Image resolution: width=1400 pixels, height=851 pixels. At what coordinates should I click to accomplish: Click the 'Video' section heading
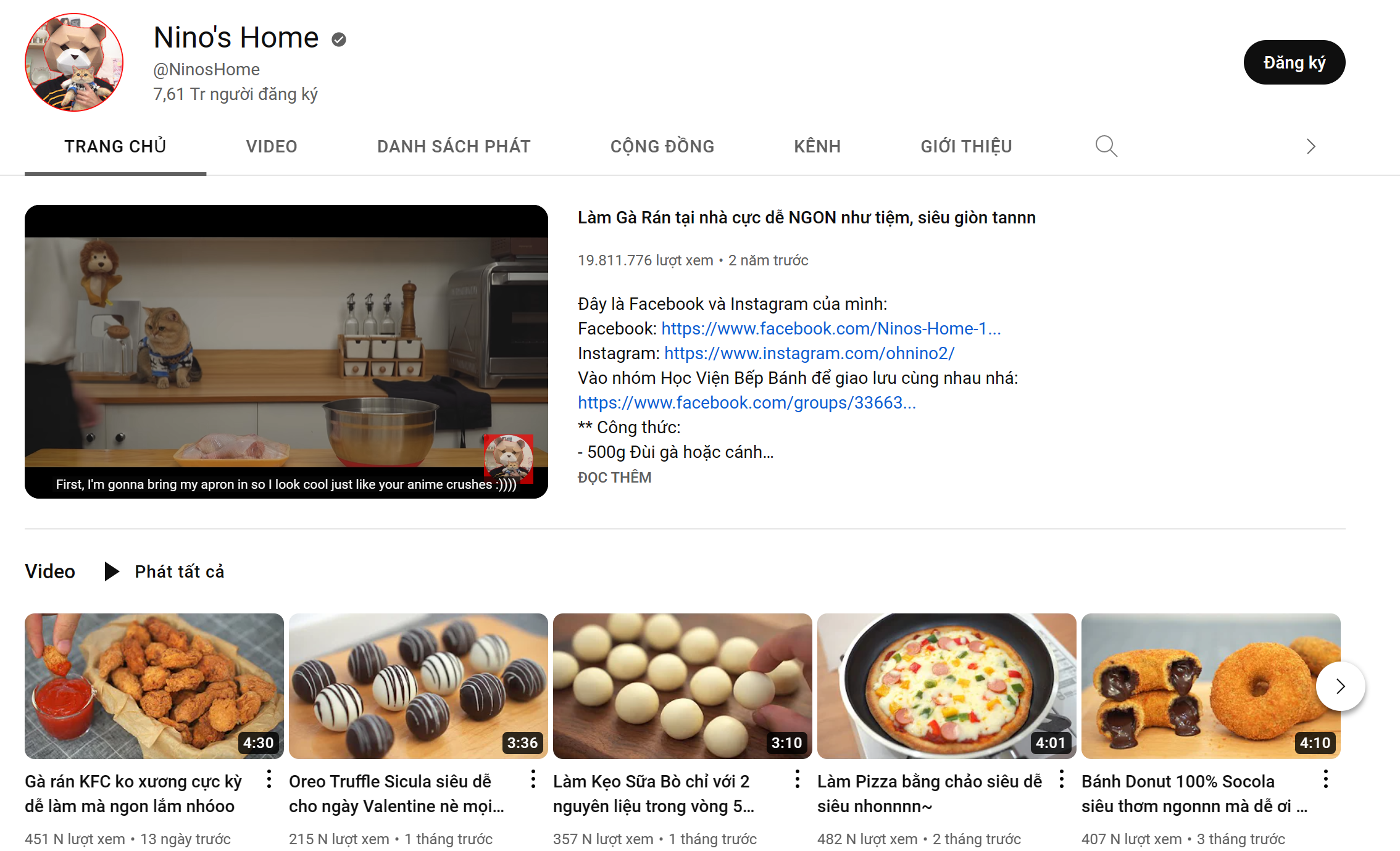coord(50,571)
